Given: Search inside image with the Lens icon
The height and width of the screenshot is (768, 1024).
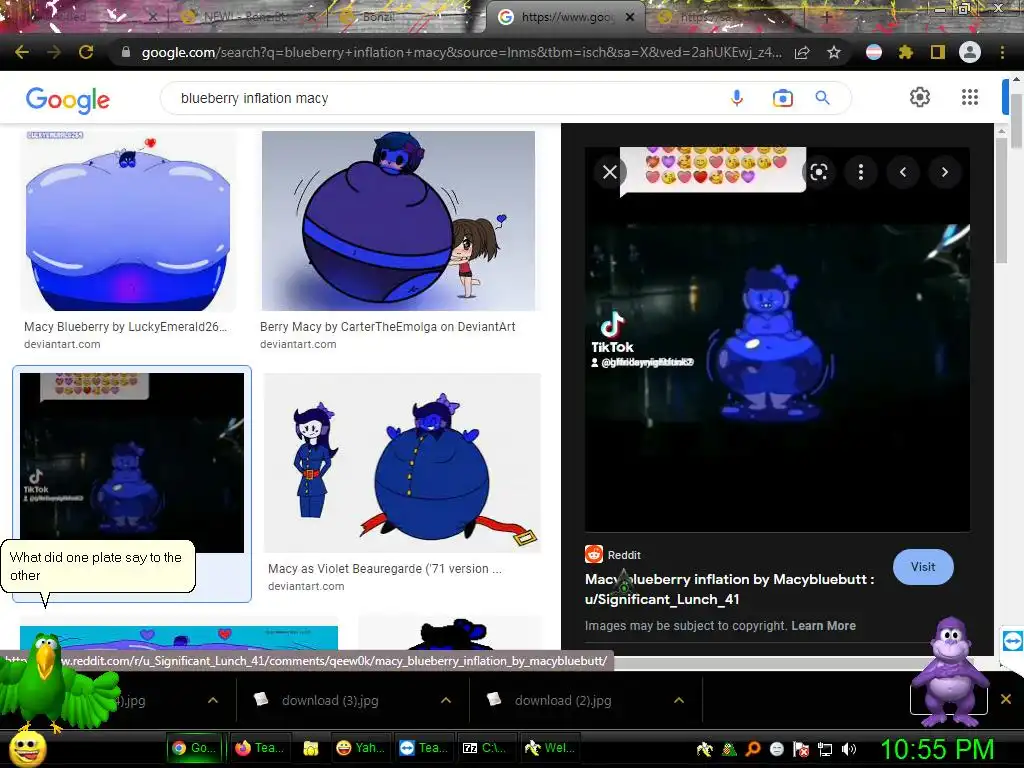Looking at the screenshot, I should (x=819, y=172).
